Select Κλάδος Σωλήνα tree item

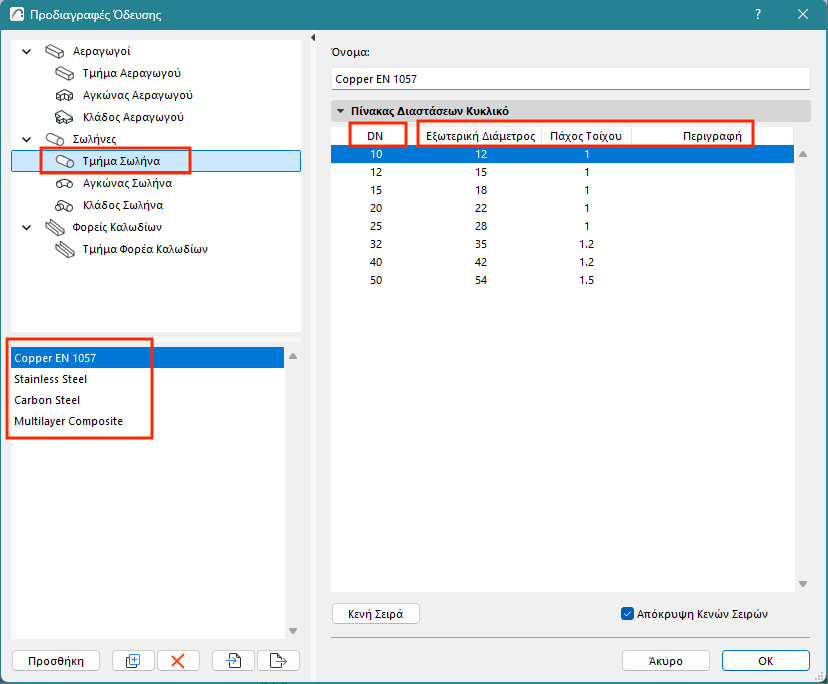(x=123, y=205)
